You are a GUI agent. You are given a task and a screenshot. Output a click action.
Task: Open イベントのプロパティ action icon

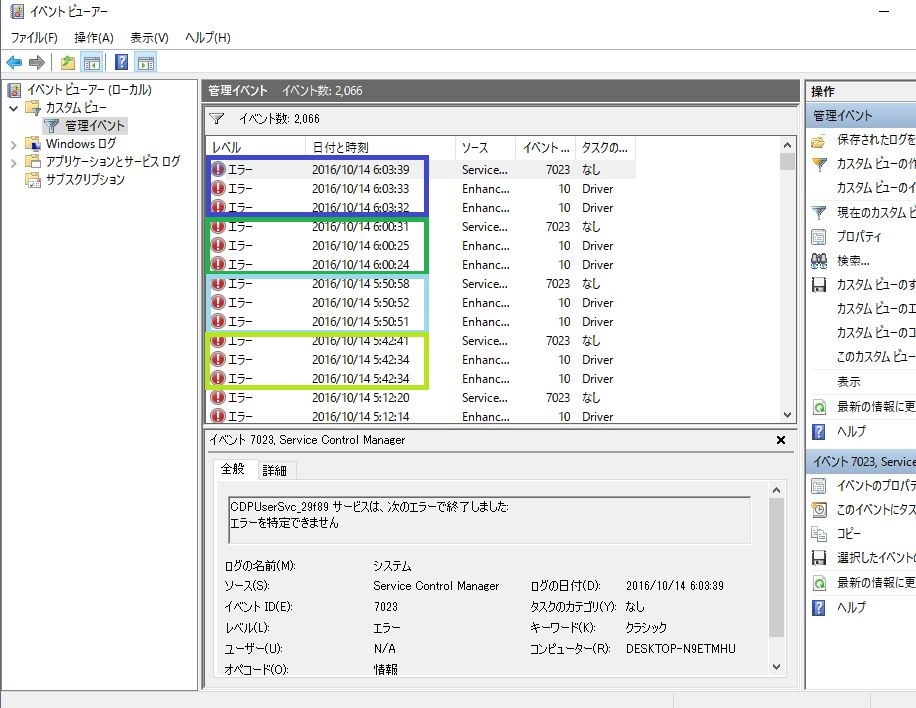click(x=819, y=485)
